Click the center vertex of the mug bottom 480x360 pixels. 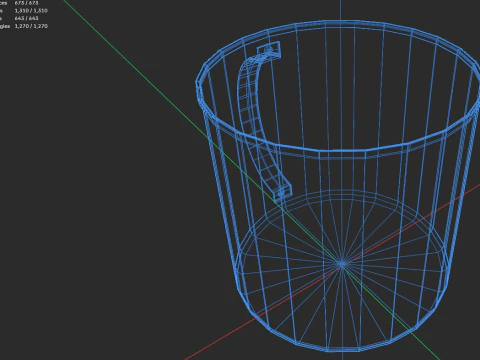[342, 264]
